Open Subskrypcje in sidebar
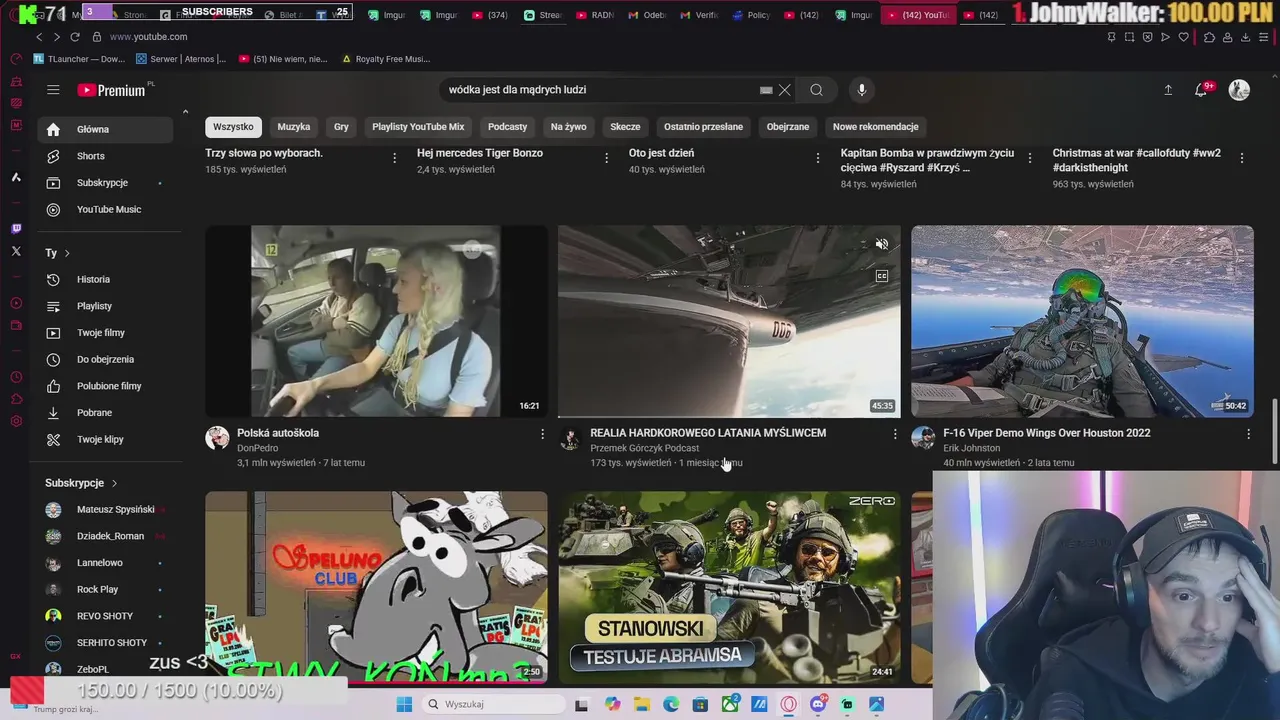 107,183
